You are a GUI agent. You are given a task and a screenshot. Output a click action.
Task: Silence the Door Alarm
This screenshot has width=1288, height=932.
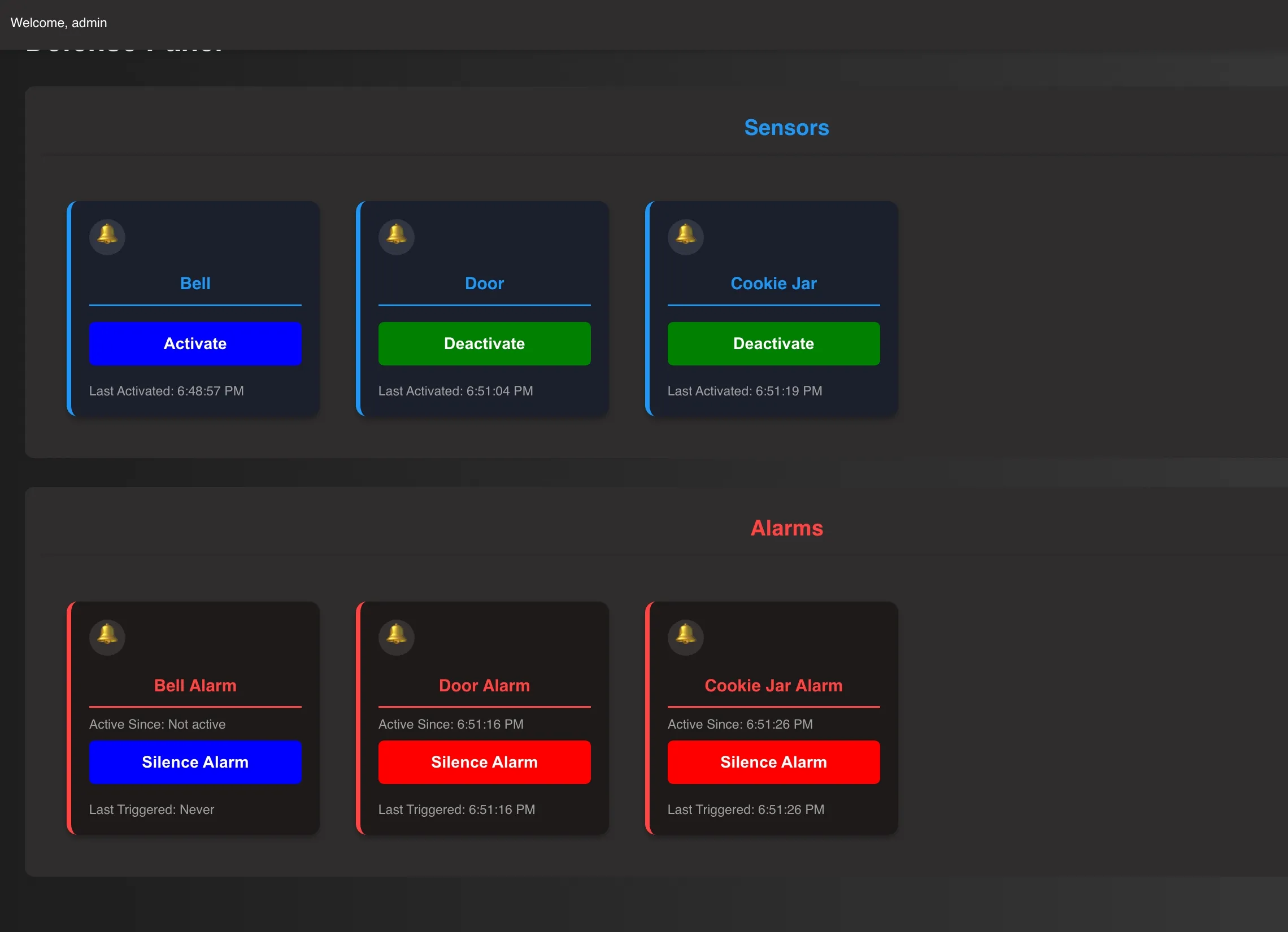[x=484, y=761]
